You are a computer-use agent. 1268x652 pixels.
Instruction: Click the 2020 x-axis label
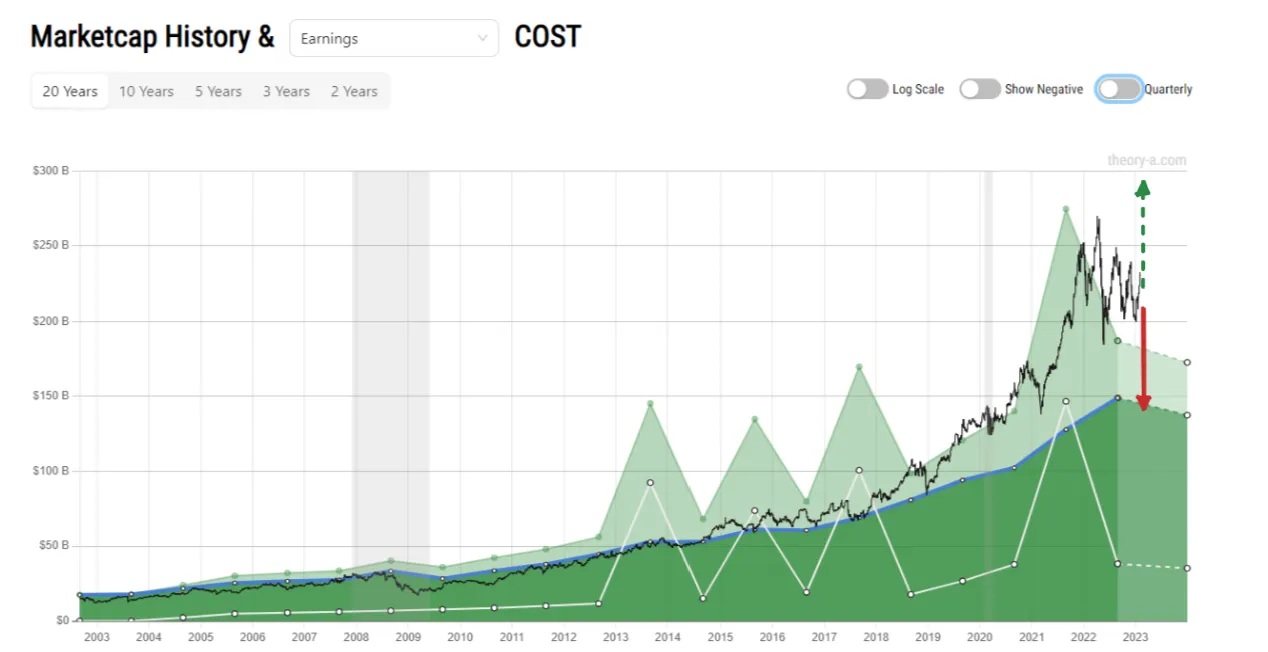pyautogui.click(x=979, y=637)
